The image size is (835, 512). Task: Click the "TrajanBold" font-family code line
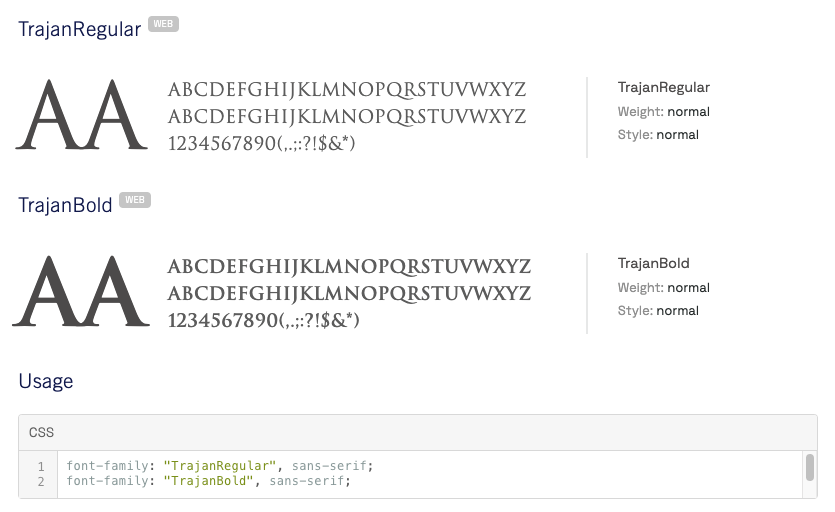coord(208,481)
